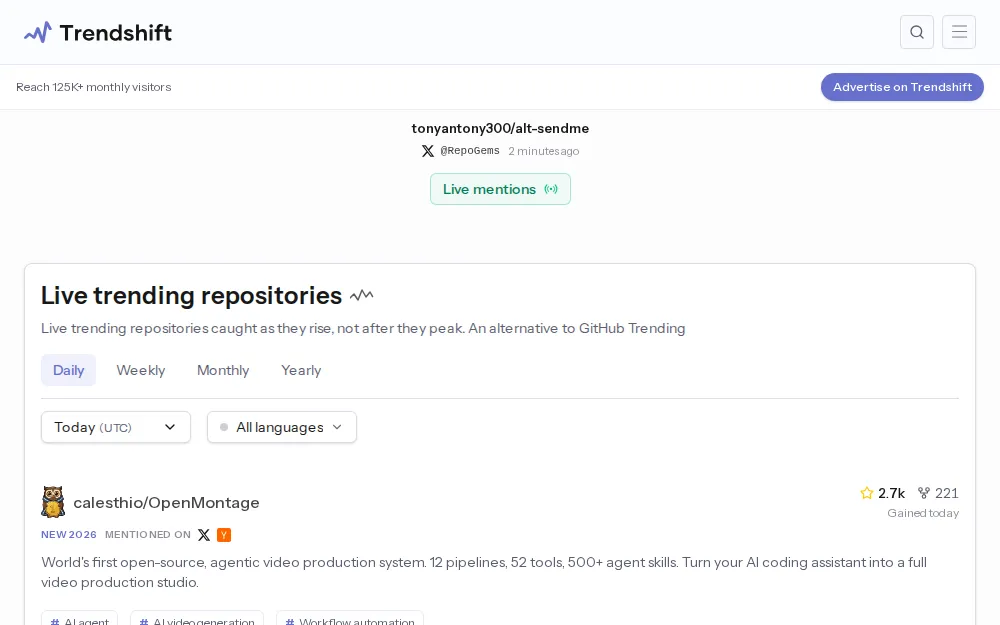This screenshot has height=625, width=1000.
Task: Click the star icon next to 2.7k
Action: (866, 493)
